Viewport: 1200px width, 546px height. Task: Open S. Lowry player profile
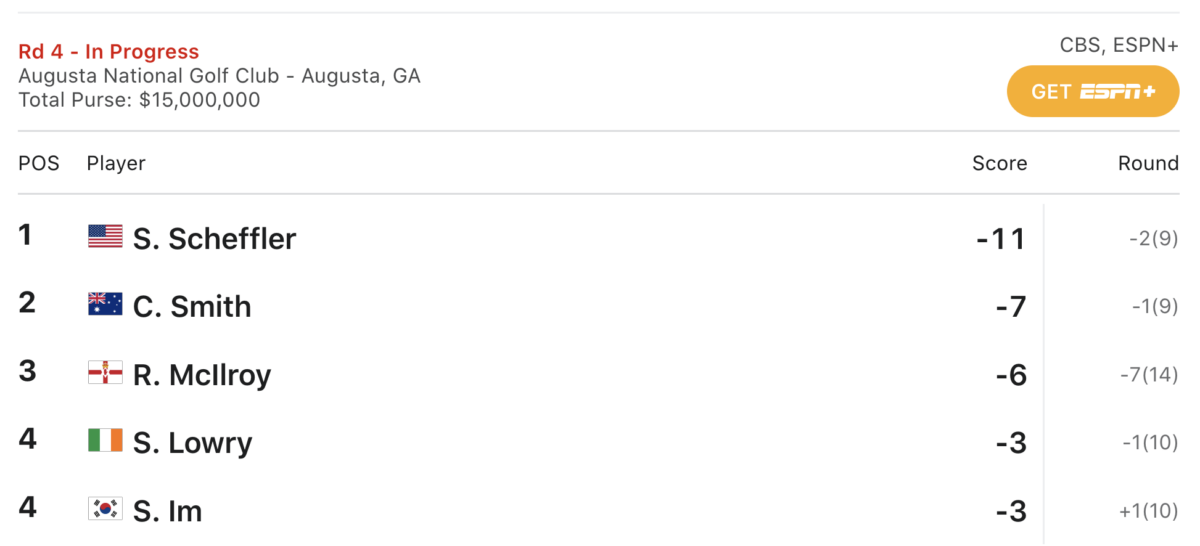(192, 442)
